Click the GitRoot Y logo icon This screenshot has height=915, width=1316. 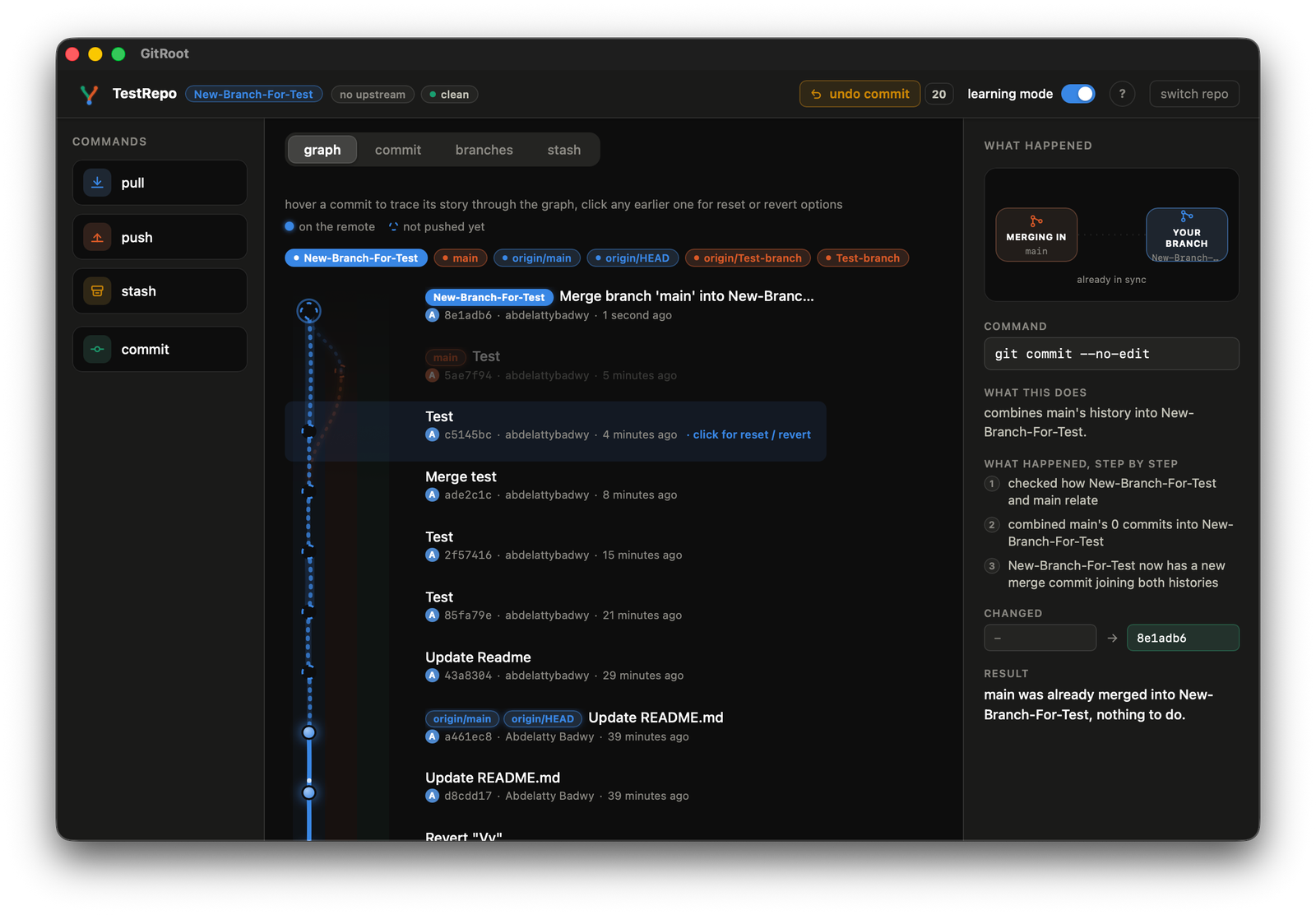(x=89, y=95)
